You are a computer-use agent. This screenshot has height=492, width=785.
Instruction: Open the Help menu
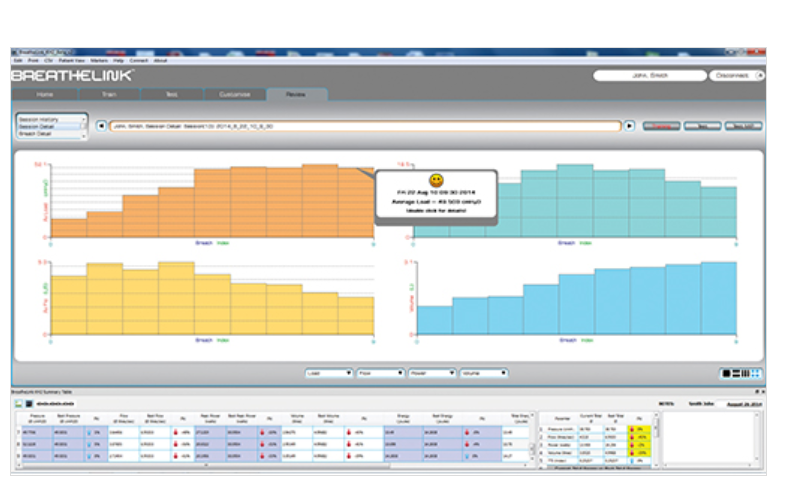118,60
